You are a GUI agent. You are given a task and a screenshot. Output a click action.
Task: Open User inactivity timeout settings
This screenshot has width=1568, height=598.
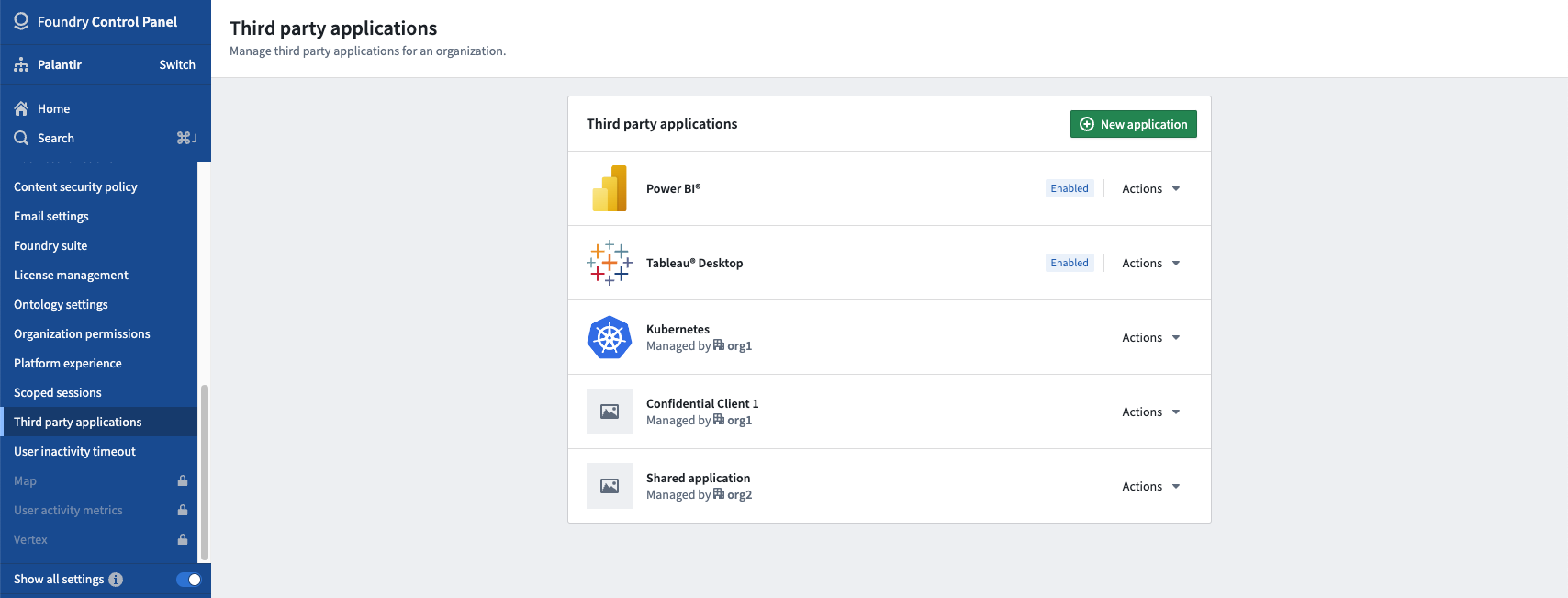[98, 451]
